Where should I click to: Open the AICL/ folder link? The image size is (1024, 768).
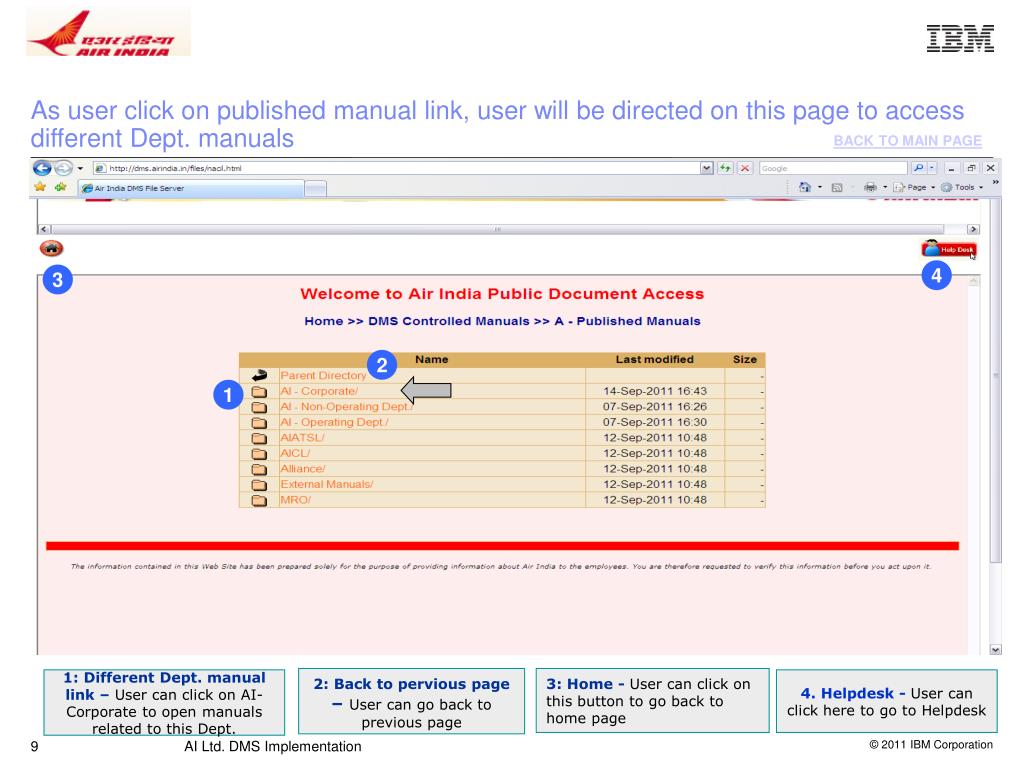(x=295, y=453)
